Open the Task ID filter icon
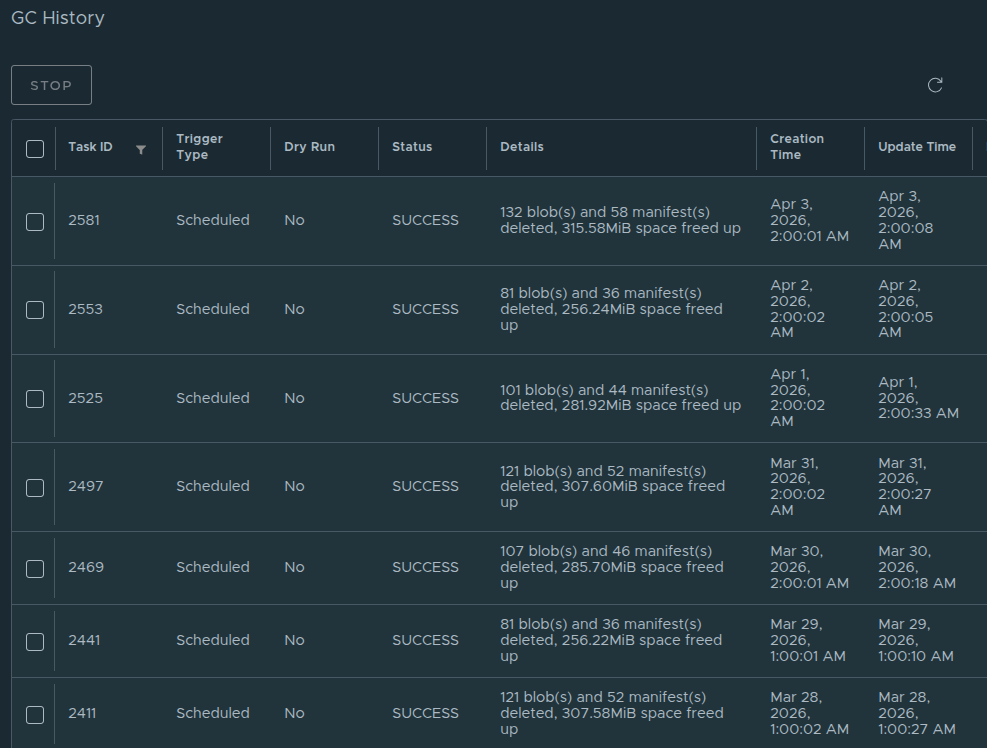The image size is (987, 748). click(141, 149)
